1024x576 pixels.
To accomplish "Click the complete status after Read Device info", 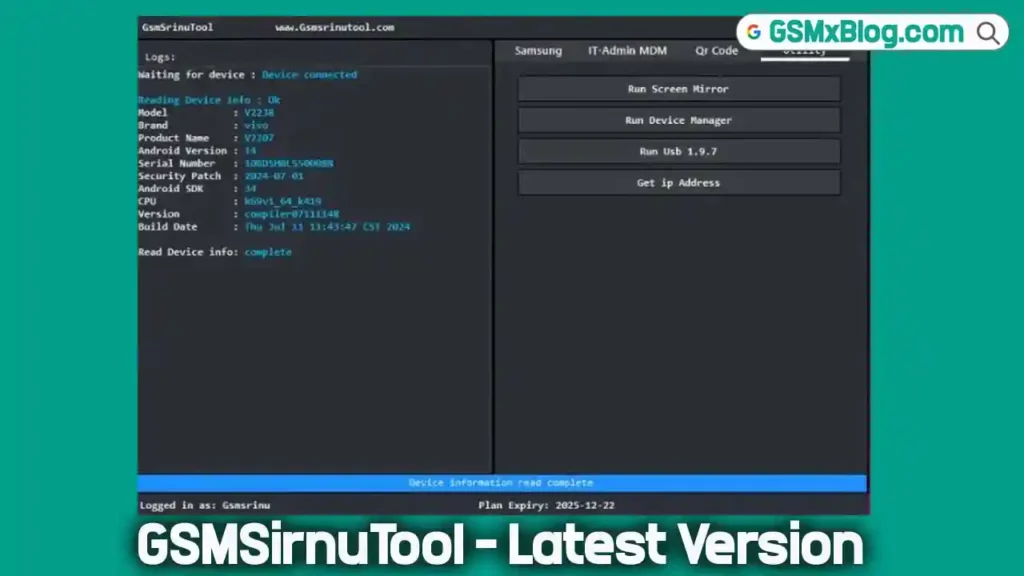I will [268, 252].
